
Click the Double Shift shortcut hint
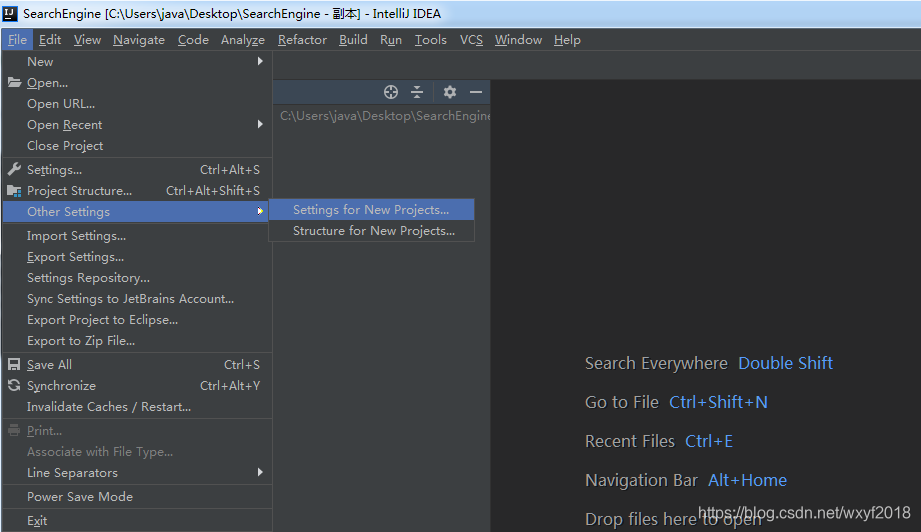click(785, 363)
